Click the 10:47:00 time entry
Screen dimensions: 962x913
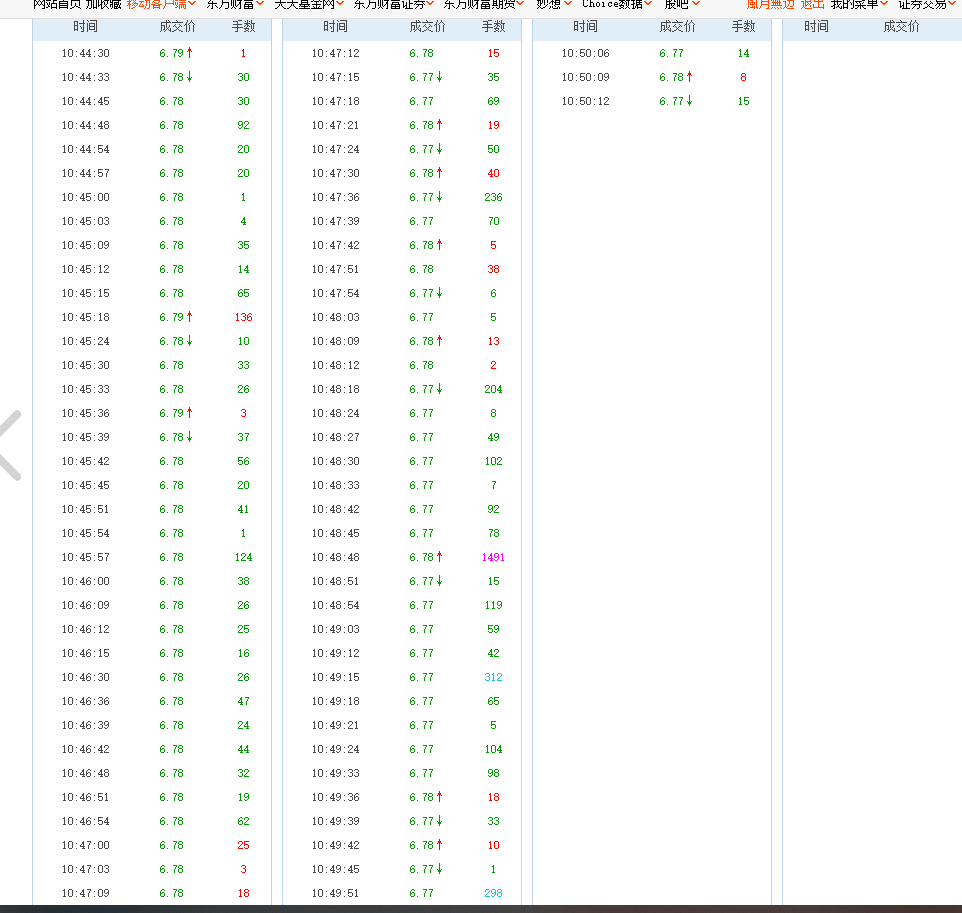85,845
